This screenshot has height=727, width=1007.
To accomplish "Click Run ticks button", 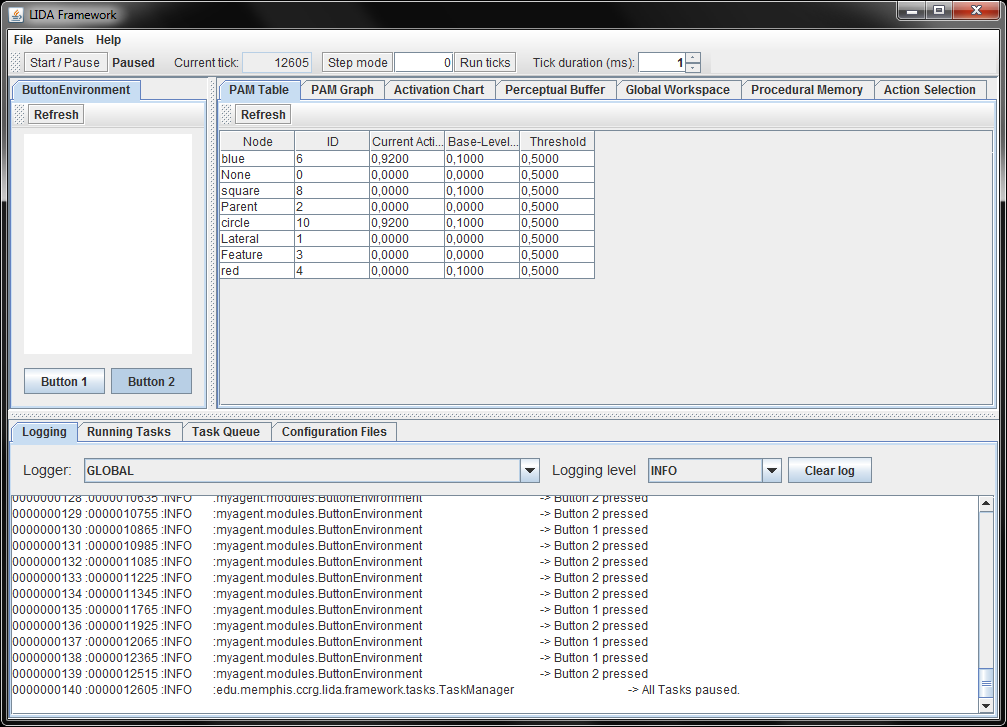I will [x=485, y=63].
